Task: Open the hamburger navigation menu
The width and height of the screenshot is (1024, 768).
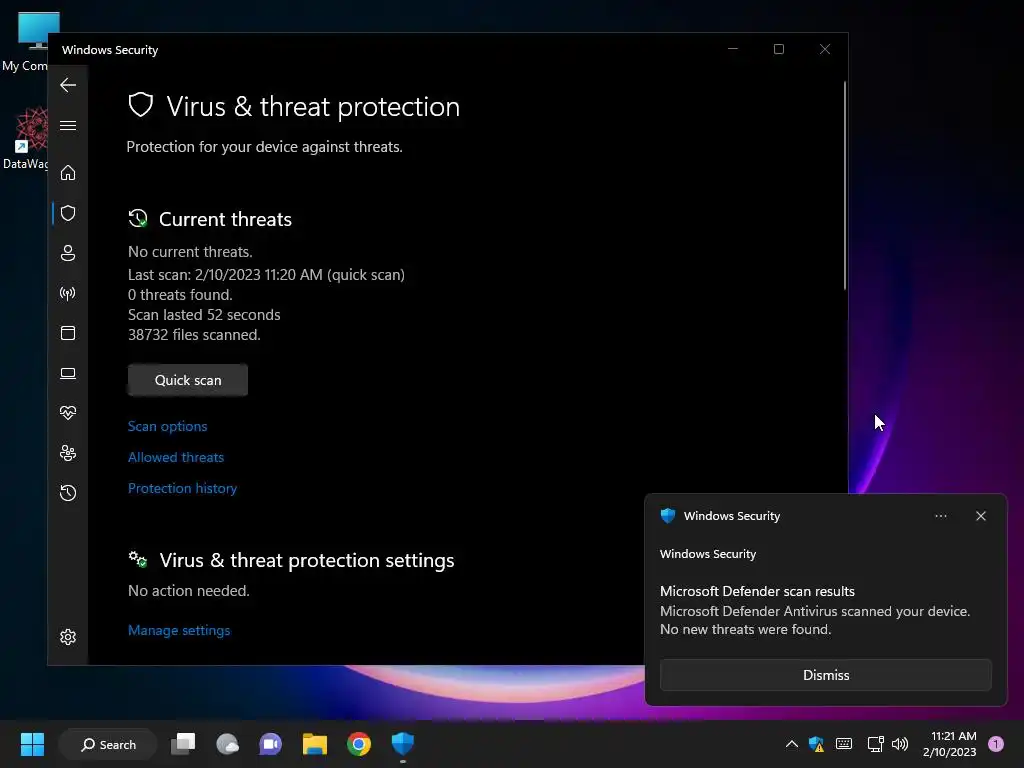Action: coord(68,125)
